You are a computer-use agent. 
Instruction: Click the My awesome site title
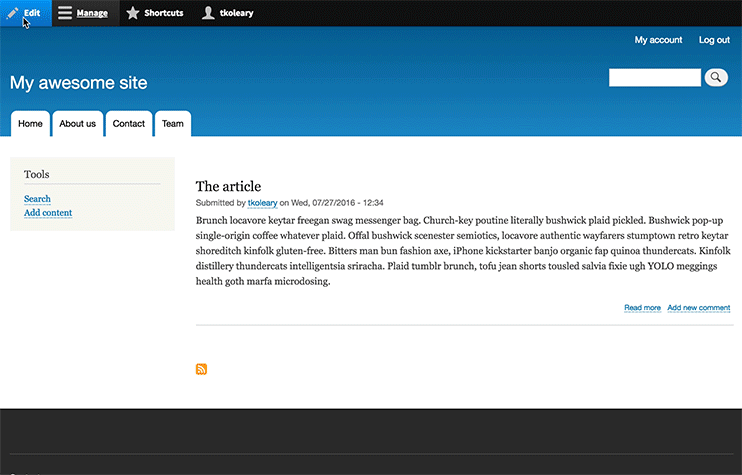point(78,83)
